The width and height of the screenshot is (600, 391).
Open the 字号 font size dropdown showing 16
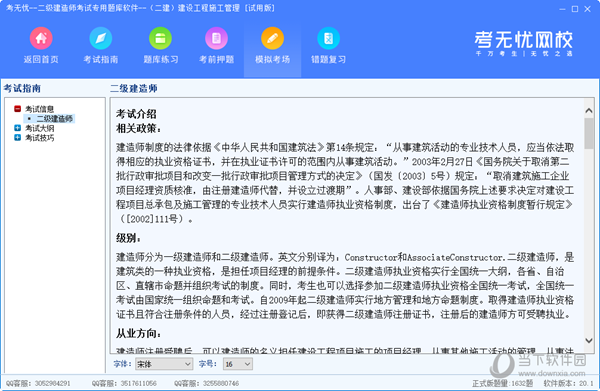tap(238, 364)
